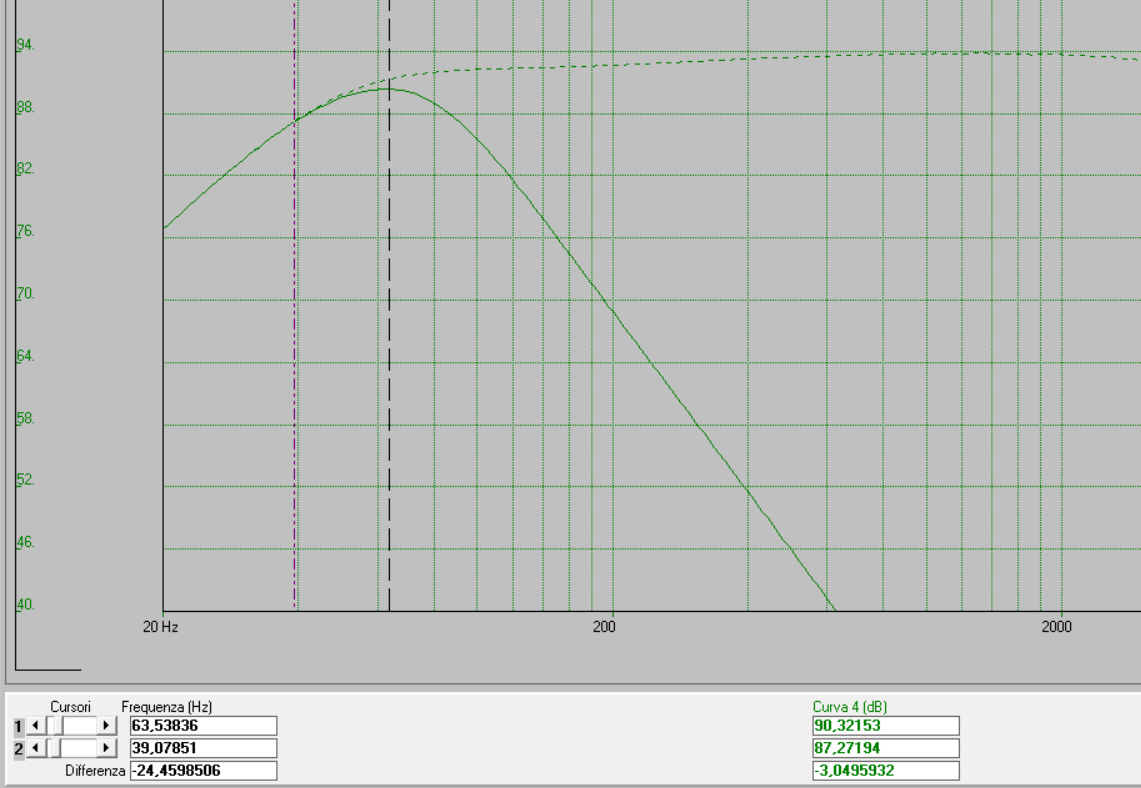
Task: Click cursor 1 frequency field 63,53836
Action: 204,725
